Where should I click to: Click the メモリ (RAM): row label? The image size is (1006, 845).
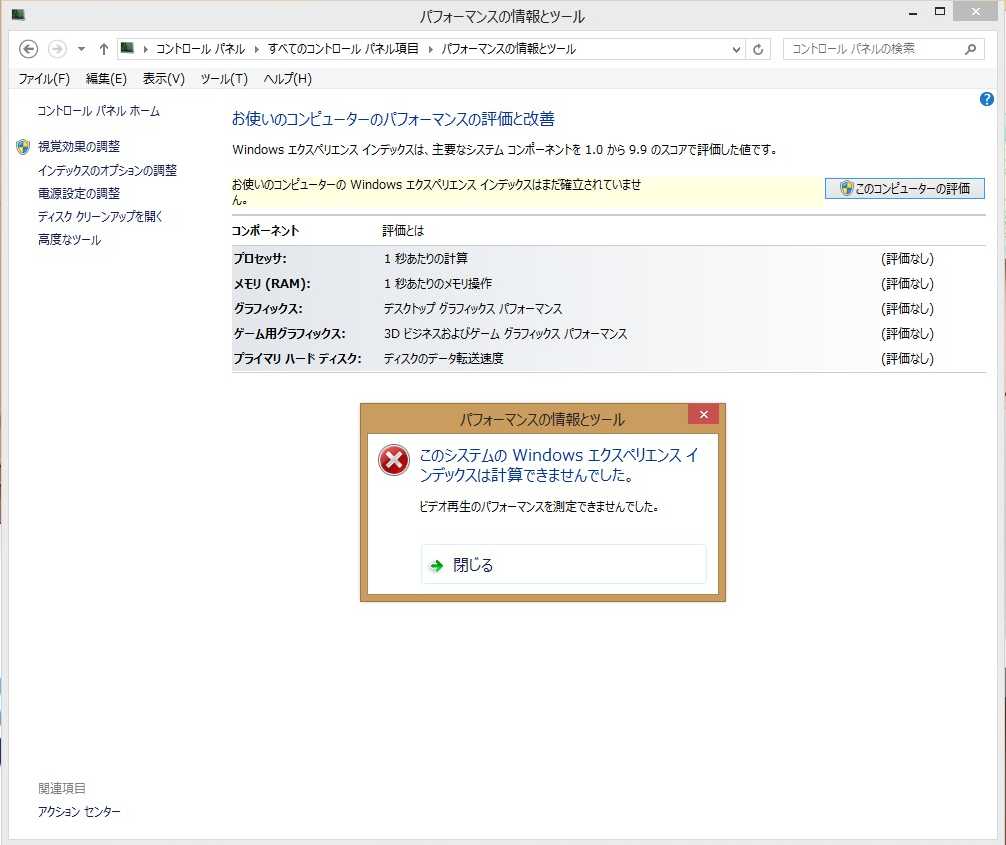pos(272,284)
